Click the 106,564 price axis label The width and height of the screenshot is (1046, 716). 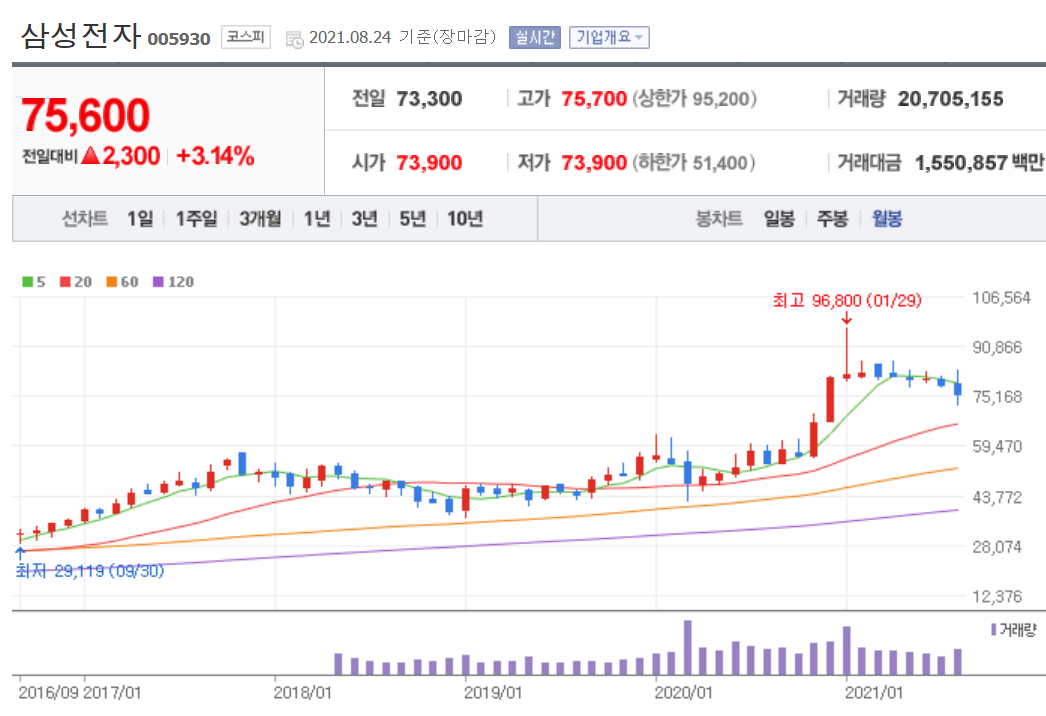[1001, 298]
